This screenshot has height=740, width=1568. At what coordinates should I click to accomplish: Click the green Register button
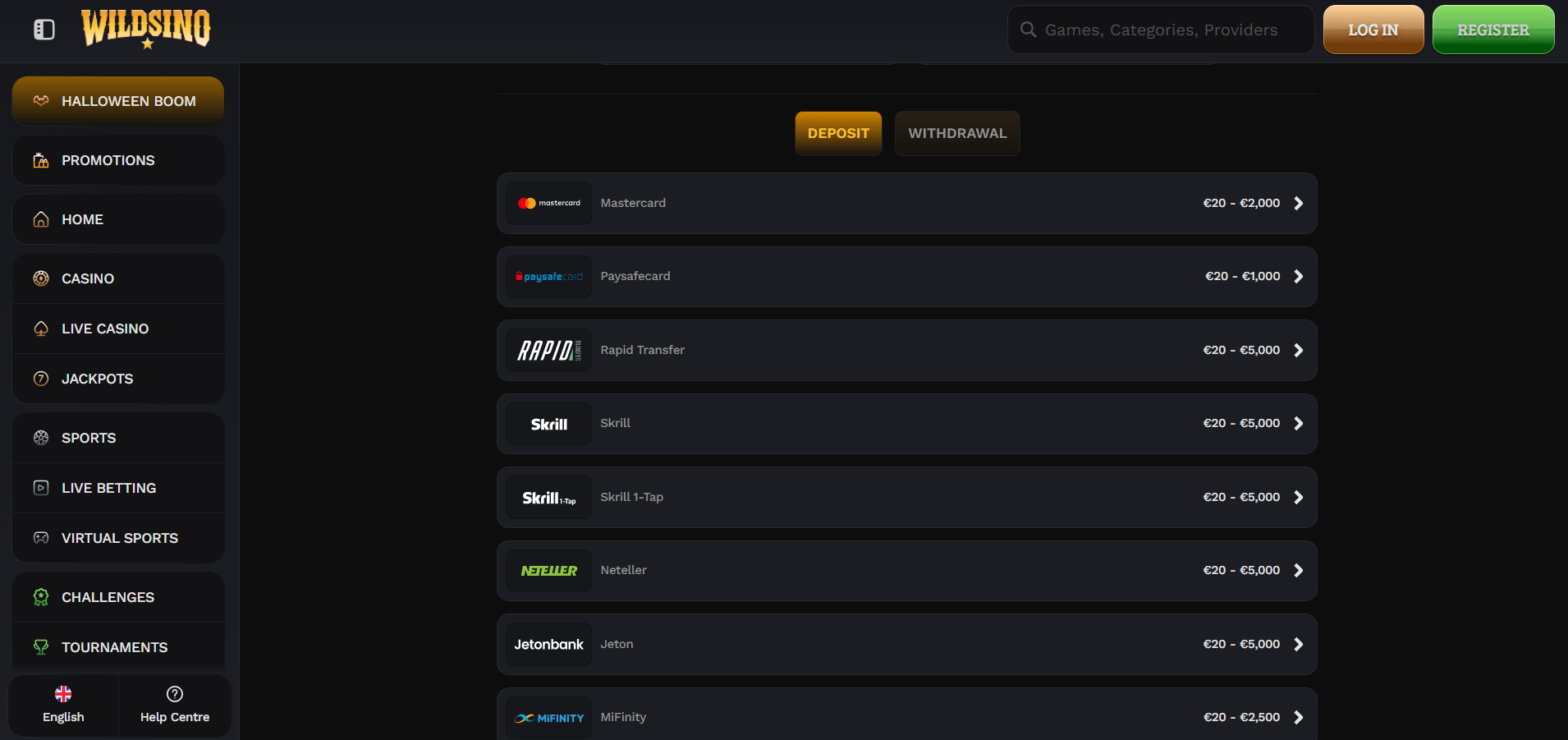(1492, 30)
